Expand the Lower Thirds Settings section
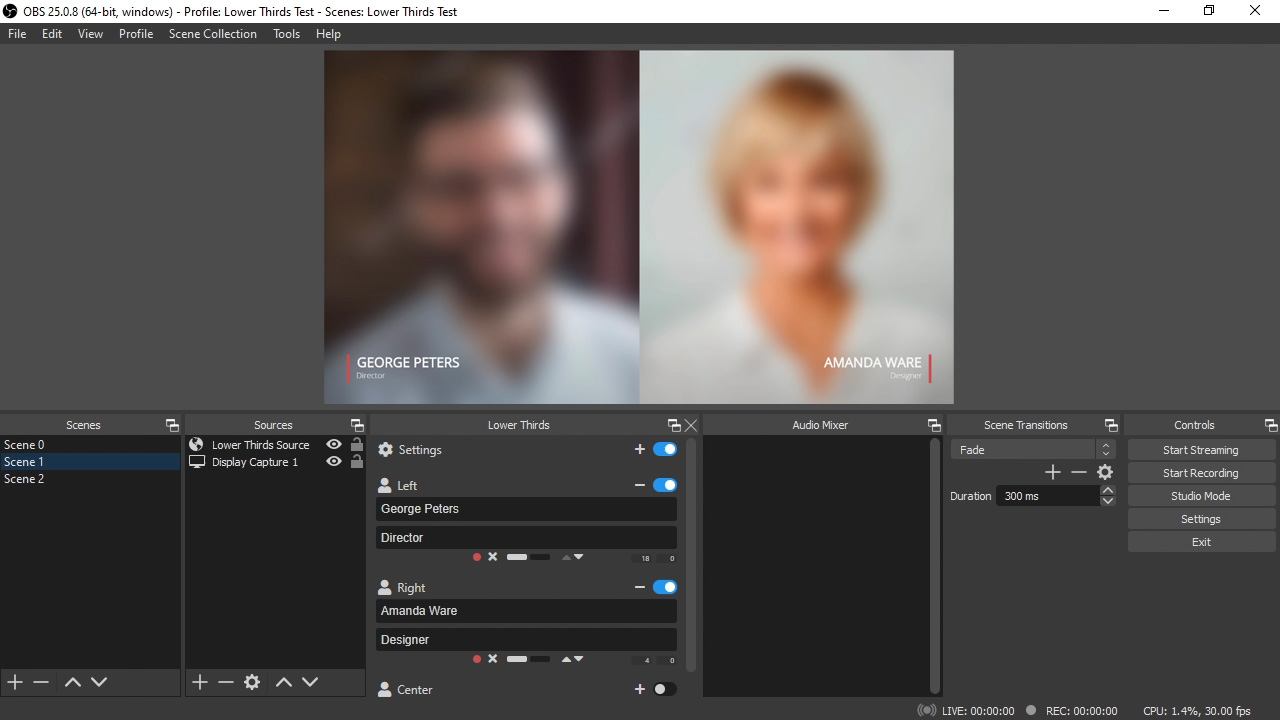Screen dimensions: 1280x720 pyautogui.click(x=639, y=450)
